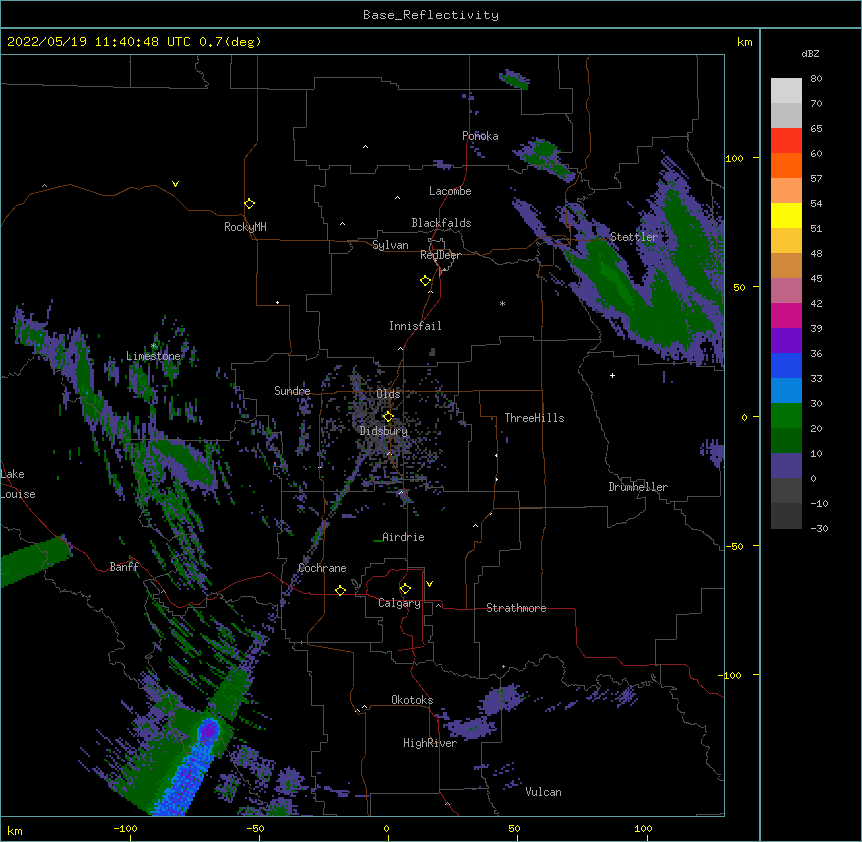Click the violet purple swatch in dBZ legend
The width and height of the screenshot is (862, 842).
786,340
